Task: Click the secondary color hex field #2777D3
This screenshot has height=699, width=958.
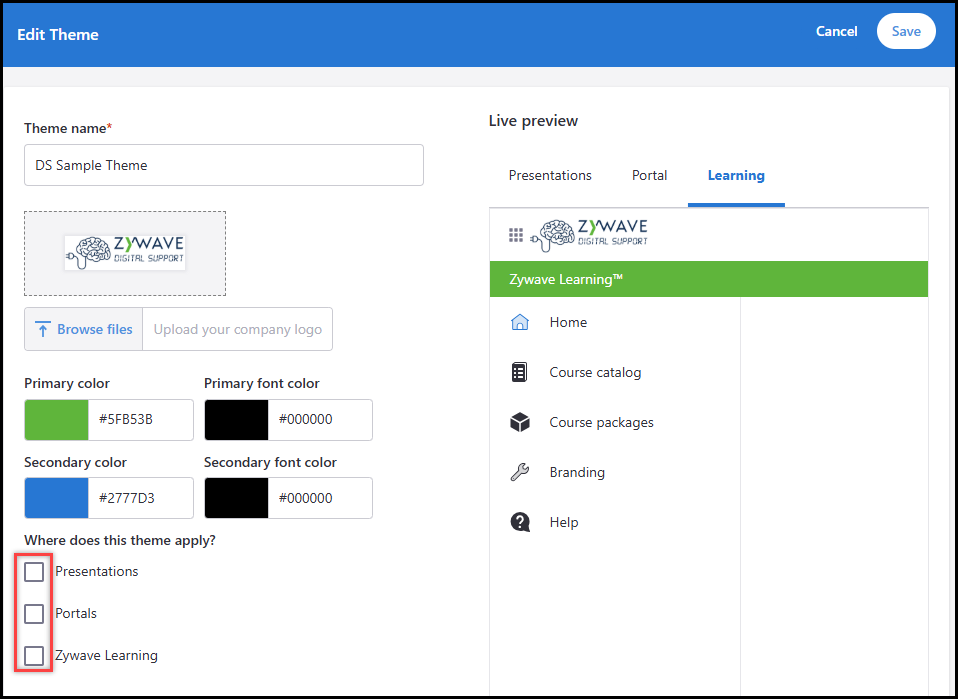Action: [x=141, y=498]
